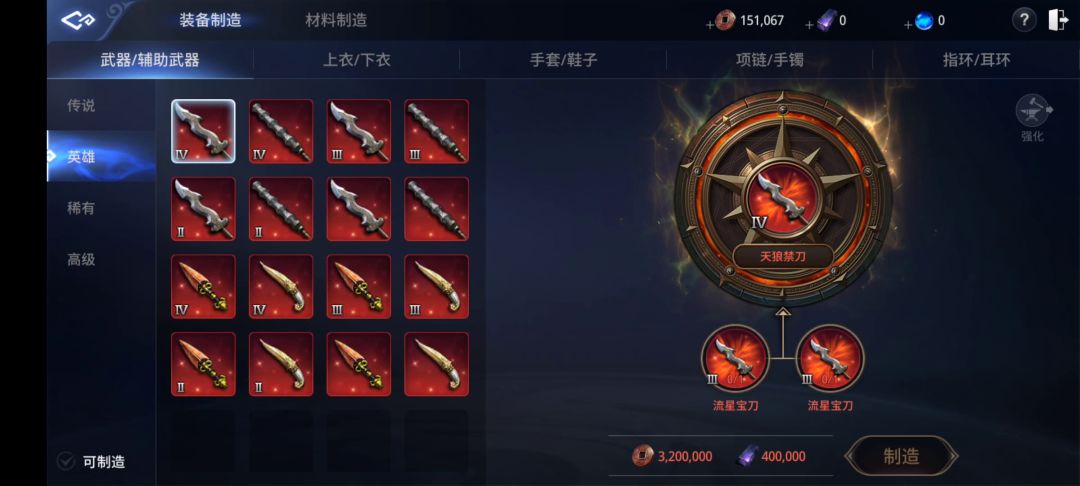Viewport: 1080px width, 486px height.
Task: Select the selected tier IV blade thumbnail
Action: pos(203,131)
